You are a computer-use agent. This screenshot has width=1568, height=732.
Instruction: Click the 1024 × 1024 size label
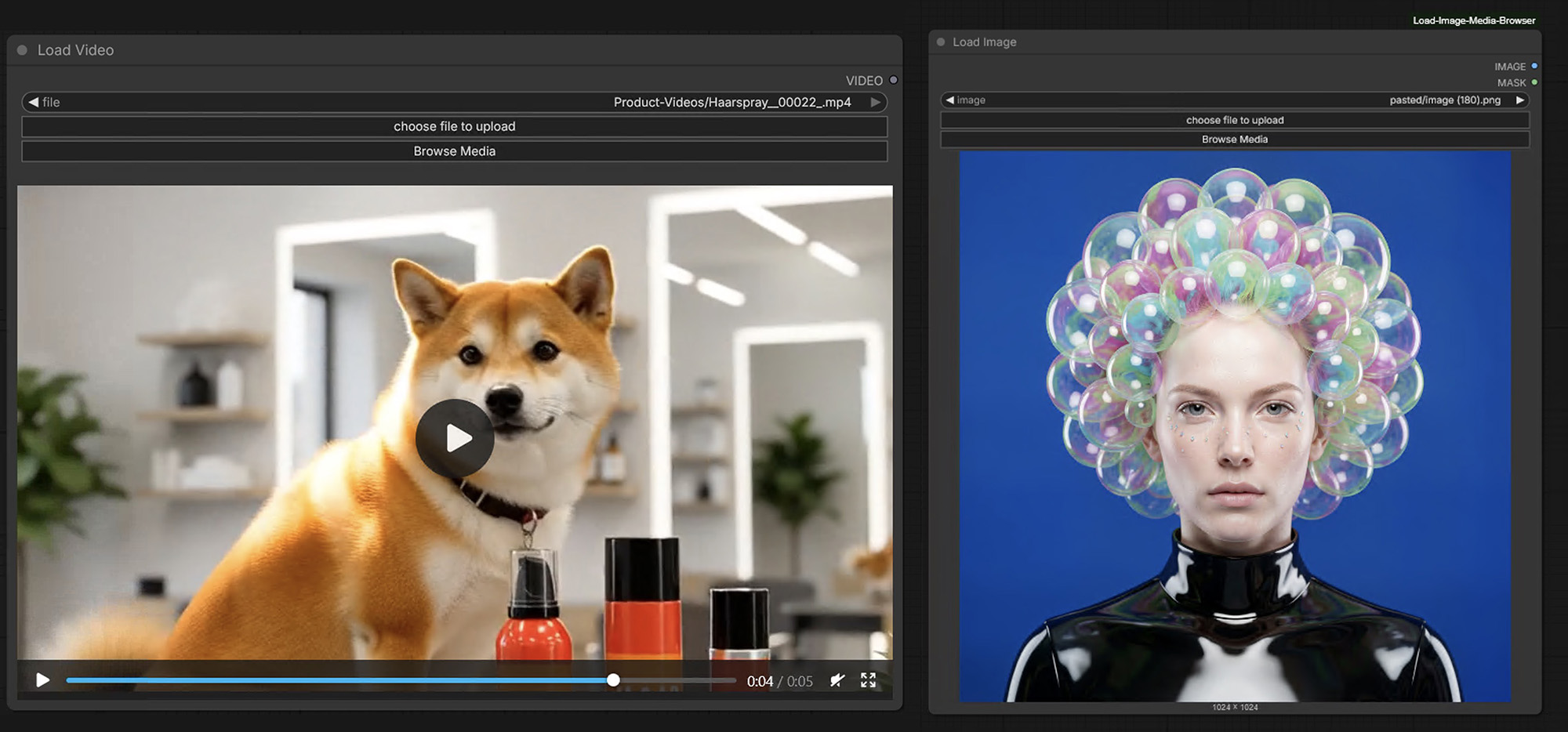pos(1235,707)
